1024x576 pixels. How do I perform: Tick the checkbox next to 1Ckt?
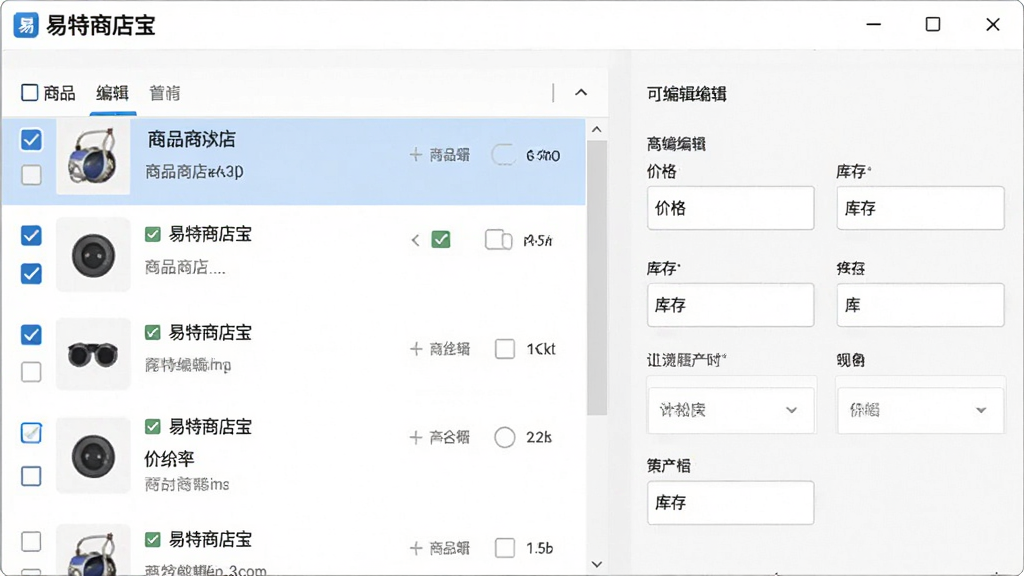click(x=505, y=349)
